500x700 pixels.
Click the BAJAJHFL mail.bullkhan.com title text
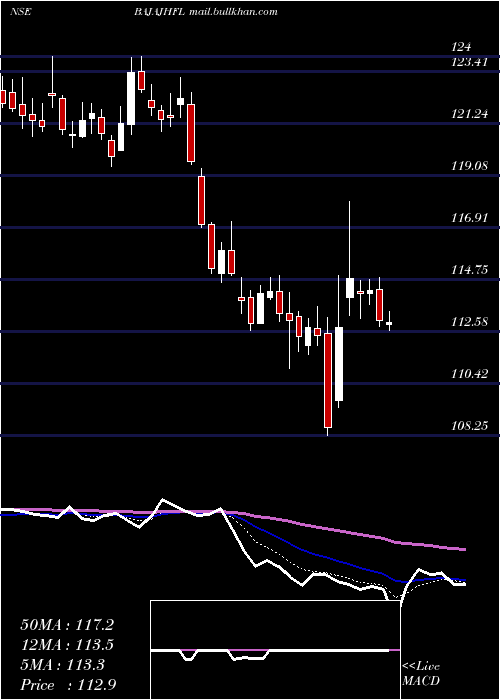[x=205, y=11]
